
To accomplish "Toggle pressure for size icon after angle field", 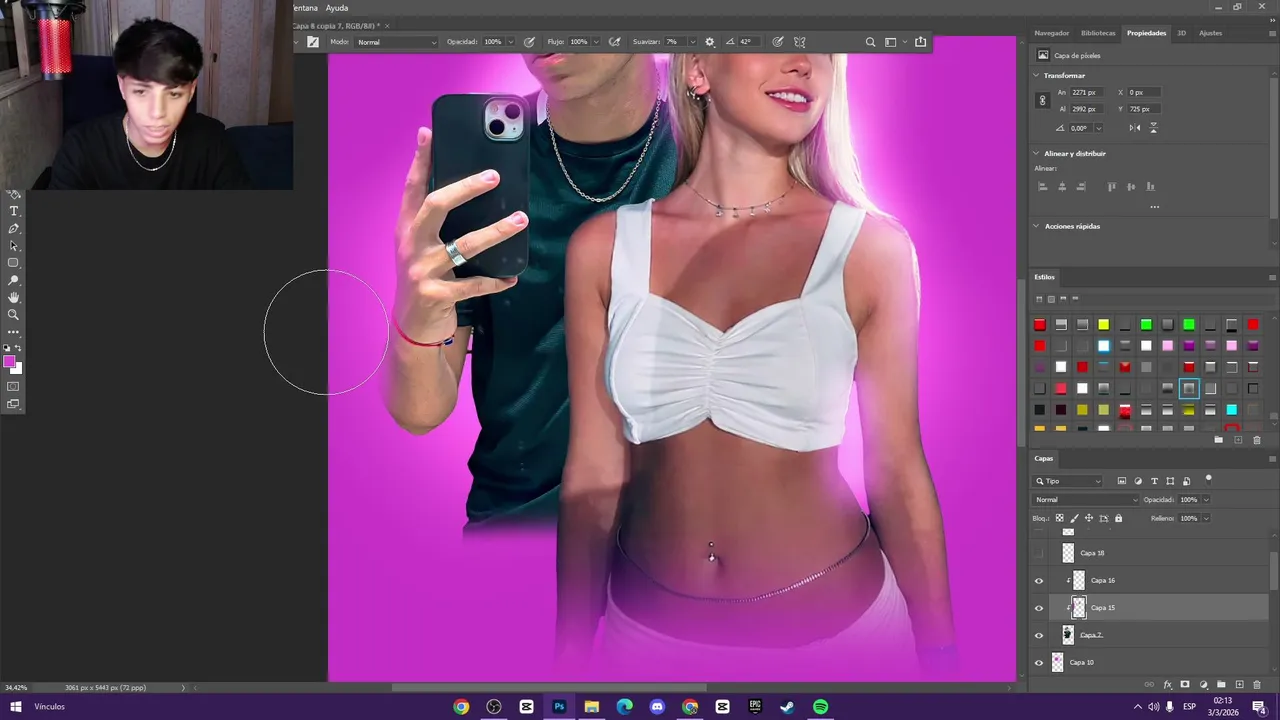I will [777, 42].
